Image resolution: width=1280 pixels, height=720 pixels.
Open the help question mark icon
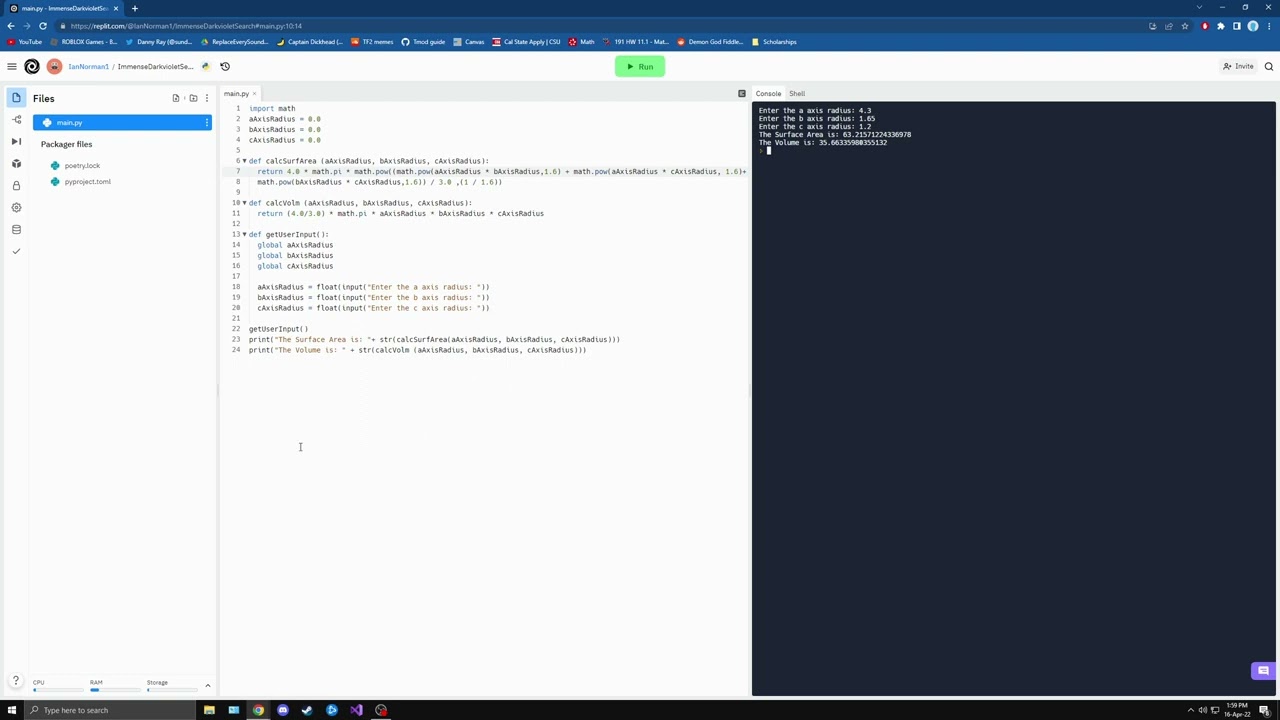[x=16, y=682]
